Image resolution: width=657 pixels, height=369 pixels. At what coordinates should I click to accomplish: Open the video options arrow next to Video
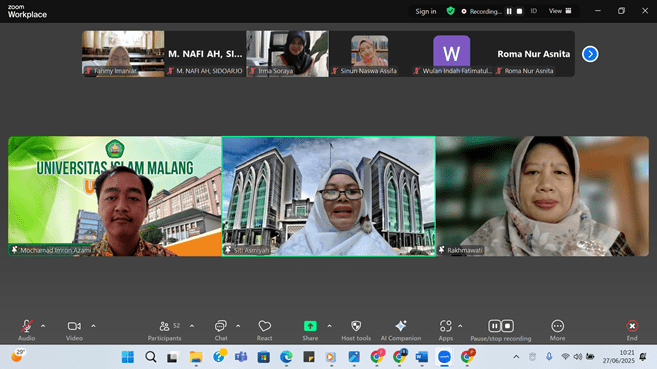coord(93,326)
